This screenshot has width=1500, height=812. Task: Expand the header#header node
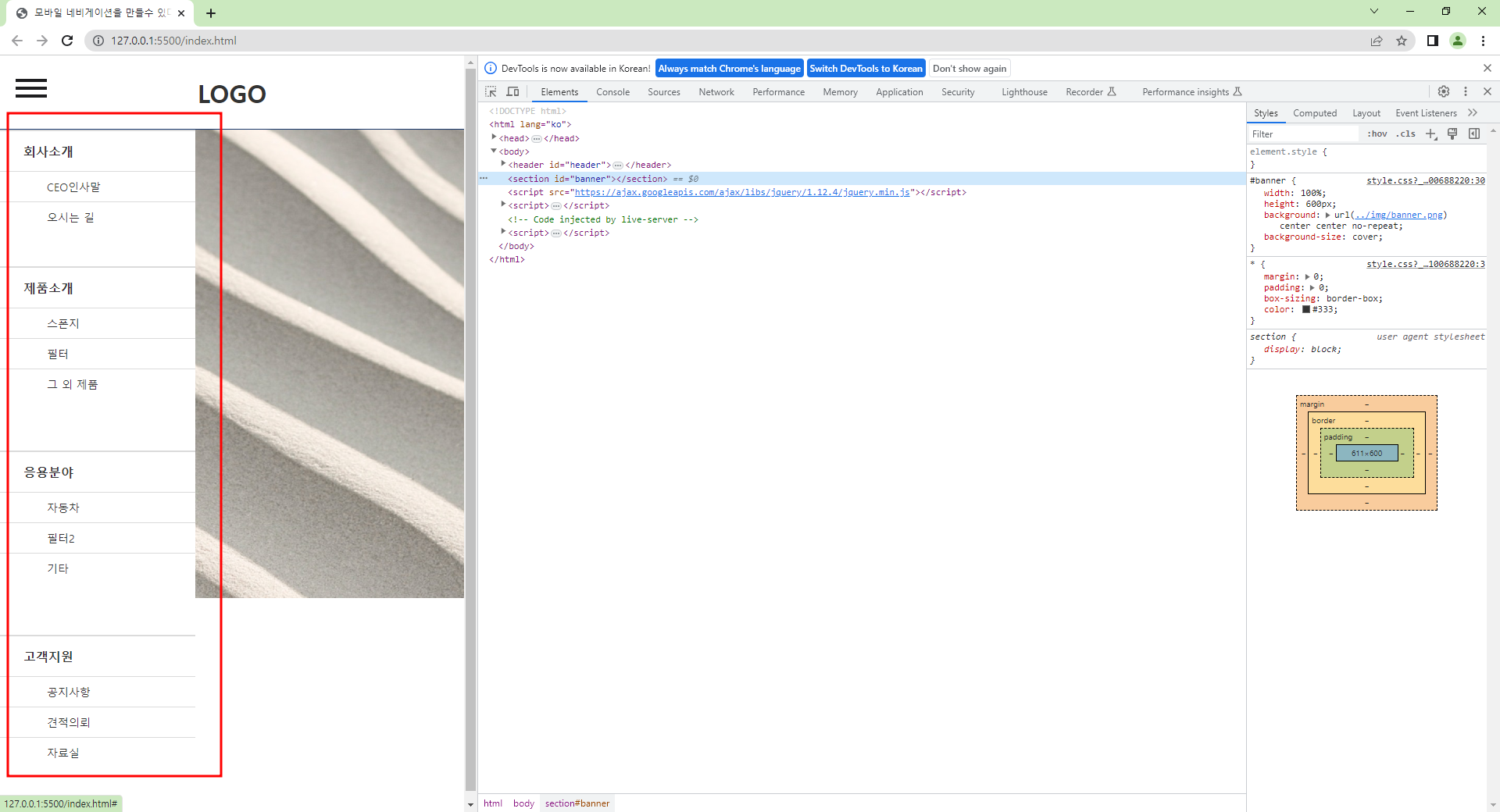[x=503, y=164]
